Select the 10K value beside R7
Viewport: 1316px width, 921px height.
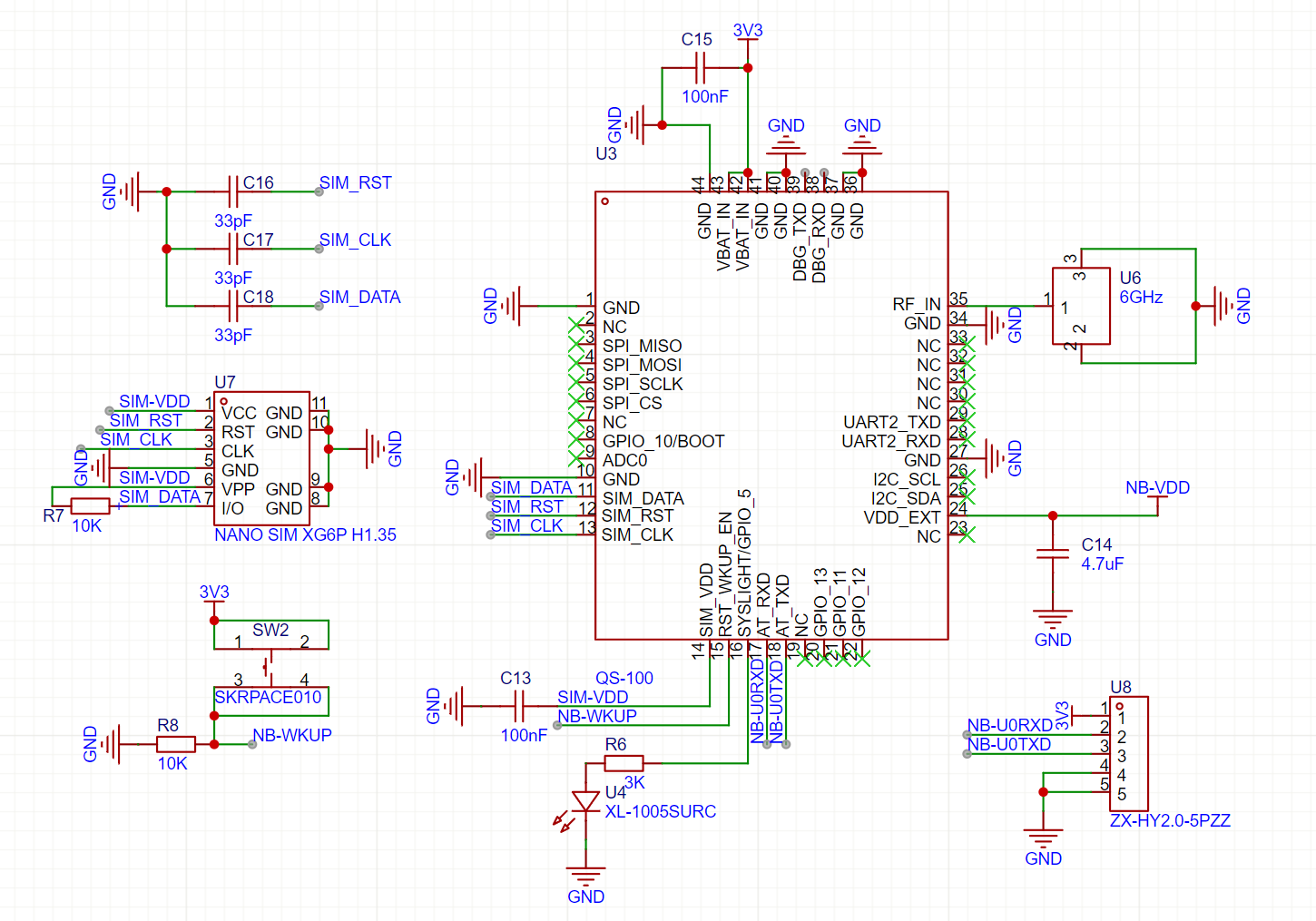[87, 525]
